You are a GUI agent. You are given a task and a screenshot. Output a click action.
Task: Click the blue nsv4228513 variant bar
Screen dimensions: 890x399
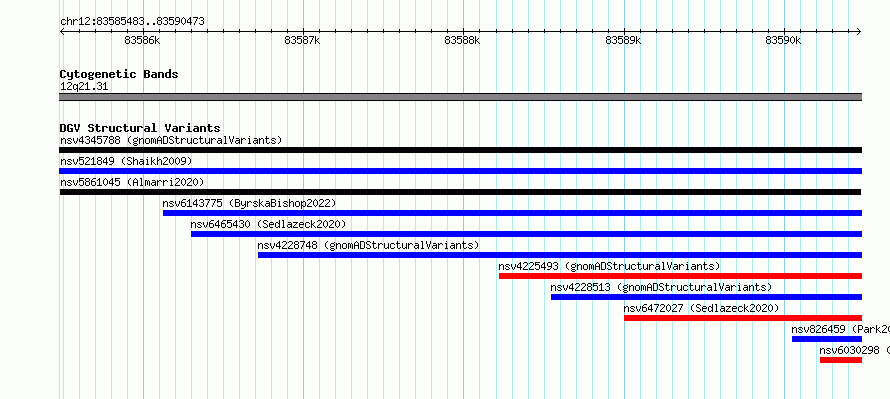tap(706, 297)
